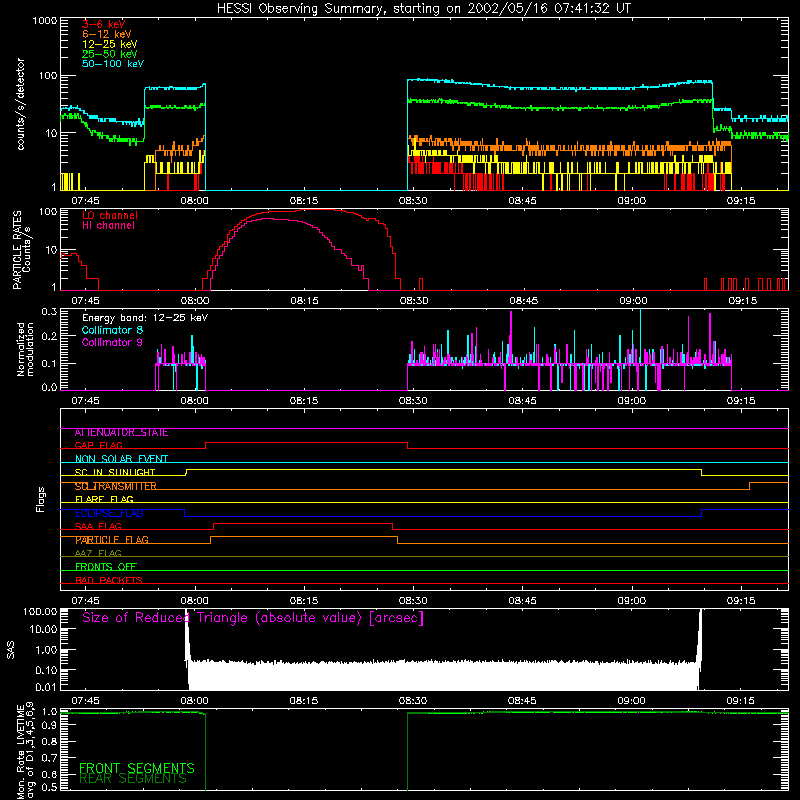Click the 'BAD_PACKETS' flag label

click(x=109, y=581)
